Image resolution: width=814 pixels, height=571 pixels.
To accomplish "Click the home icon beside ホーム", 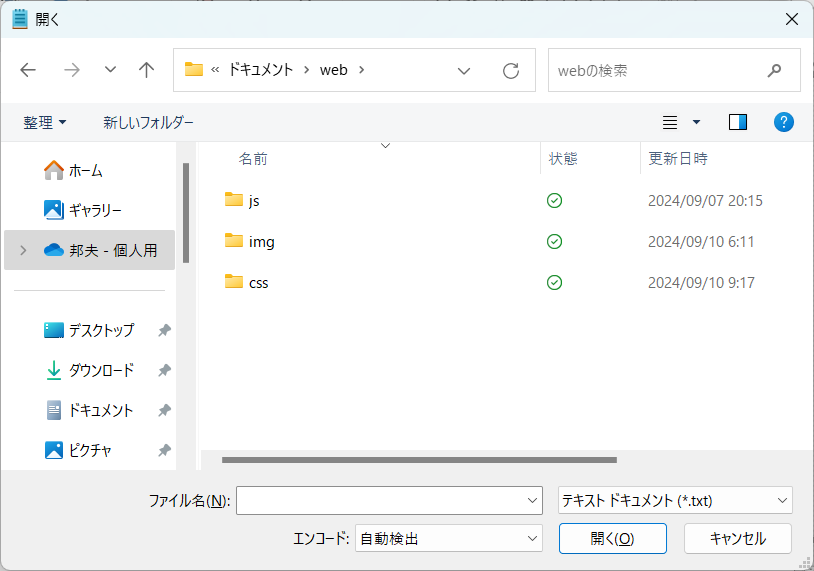I will tap(53, 170).
